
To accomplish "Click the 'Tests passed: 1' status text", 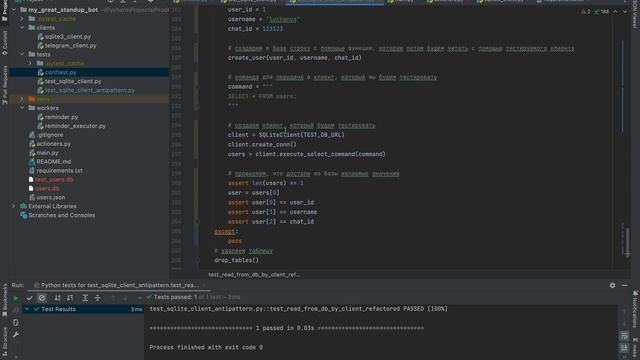I will coord(175,298).
